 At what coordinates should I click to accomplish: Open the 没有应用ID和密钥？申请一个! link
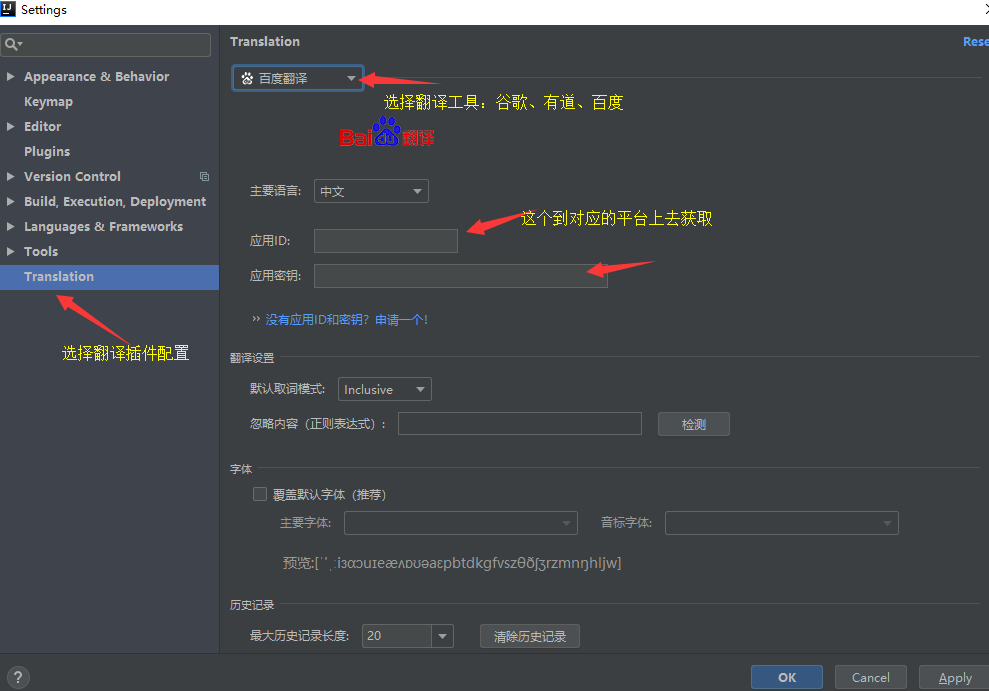click(x=346, y=320)
